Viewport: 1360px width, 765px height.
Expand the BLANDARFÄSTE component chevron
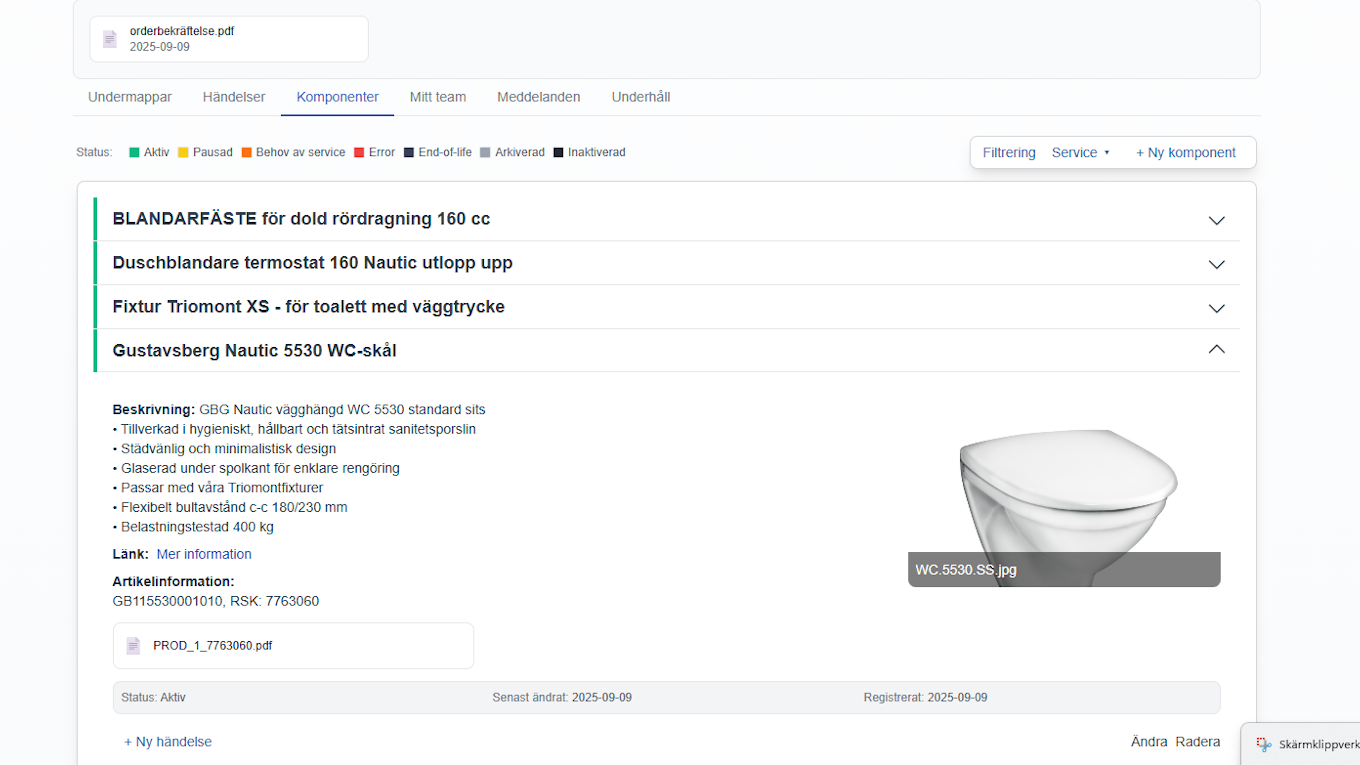point(1216,220)
